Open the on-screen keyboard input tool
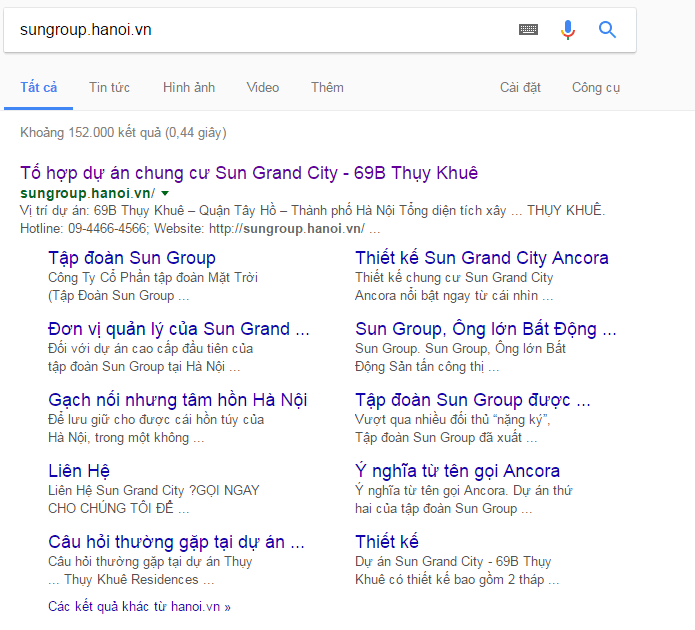This screenshot has height=630, width=695. coord(528,30)
